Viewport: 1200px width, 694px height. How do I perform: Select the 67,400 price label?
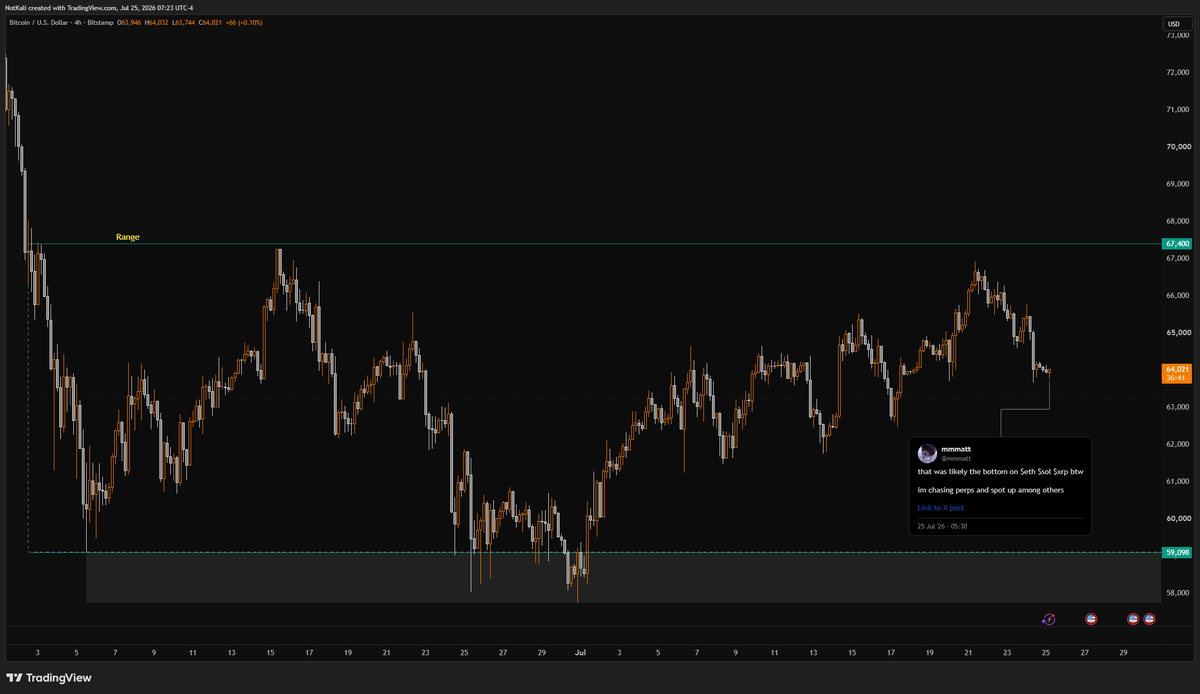pyautogui.click(x=1177, y=243)
